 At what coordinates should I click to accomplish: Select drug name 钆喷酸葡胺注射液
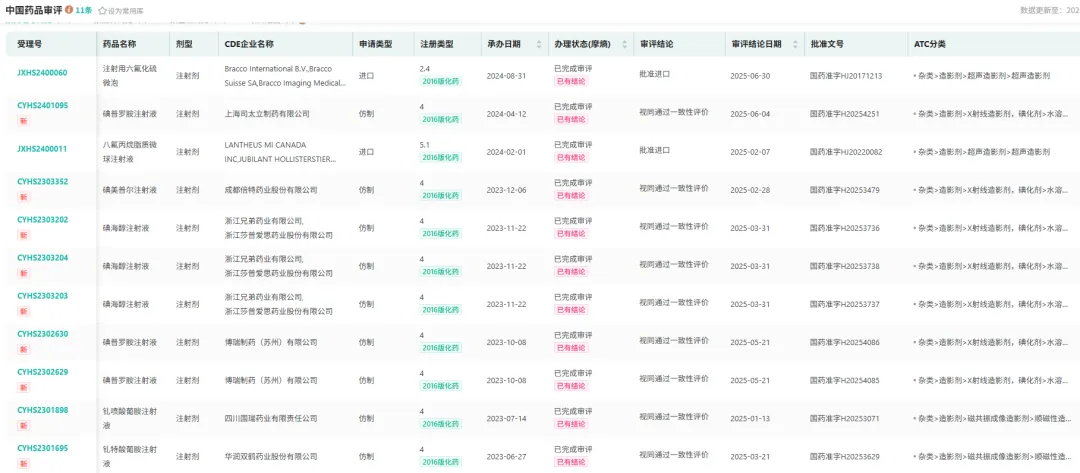[130, 418]
